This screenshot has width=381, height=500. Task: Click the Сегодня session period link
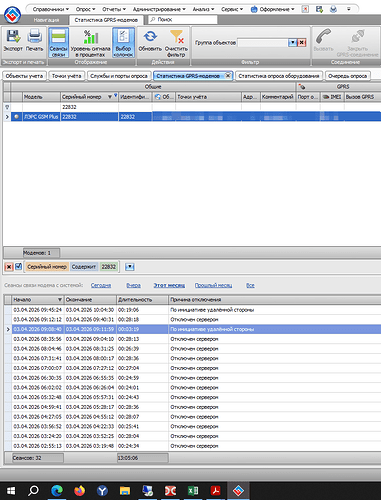[x=101, y=285]
